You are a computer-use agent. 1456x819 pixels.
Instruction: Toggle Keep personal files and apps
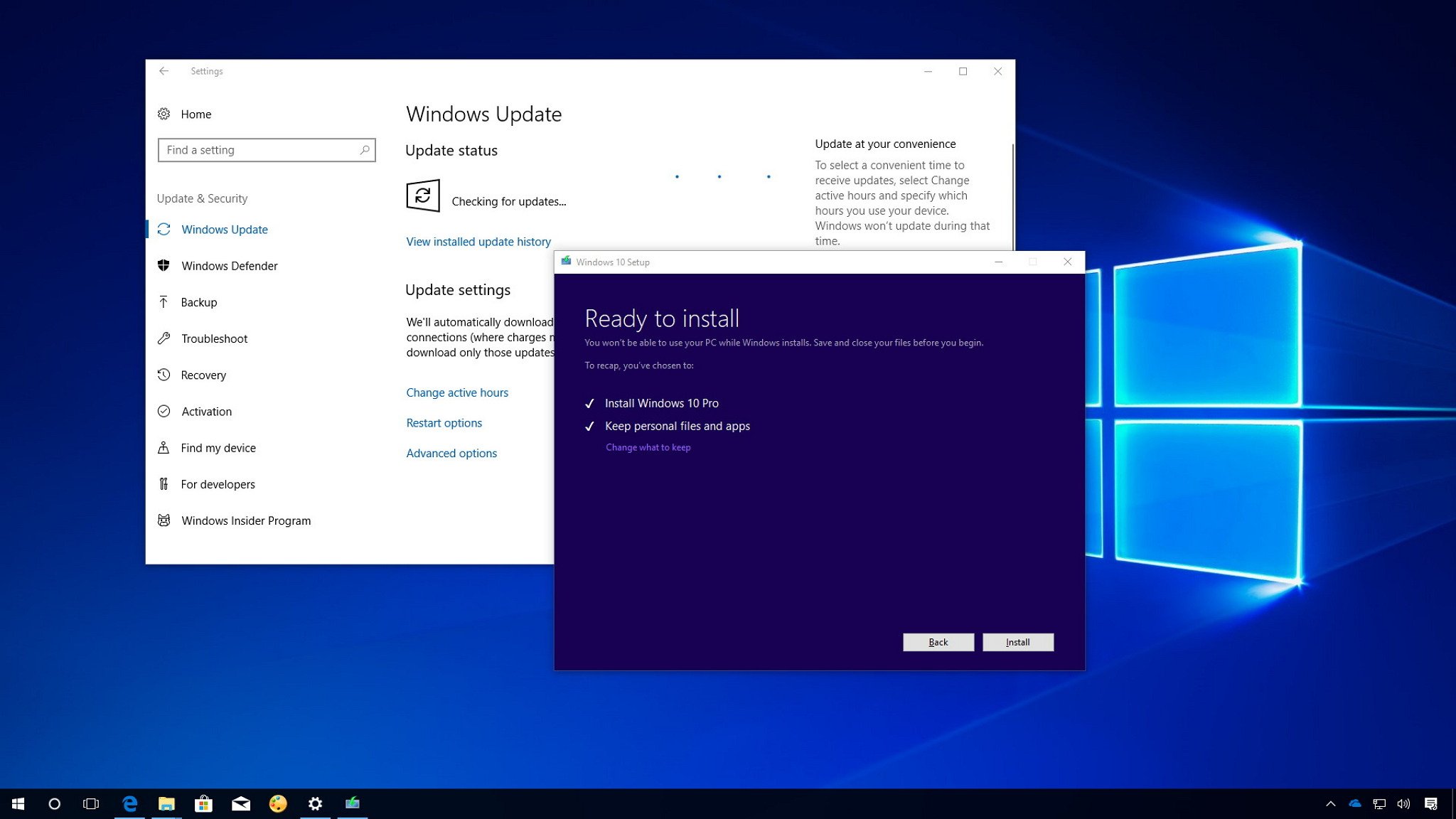591,425
